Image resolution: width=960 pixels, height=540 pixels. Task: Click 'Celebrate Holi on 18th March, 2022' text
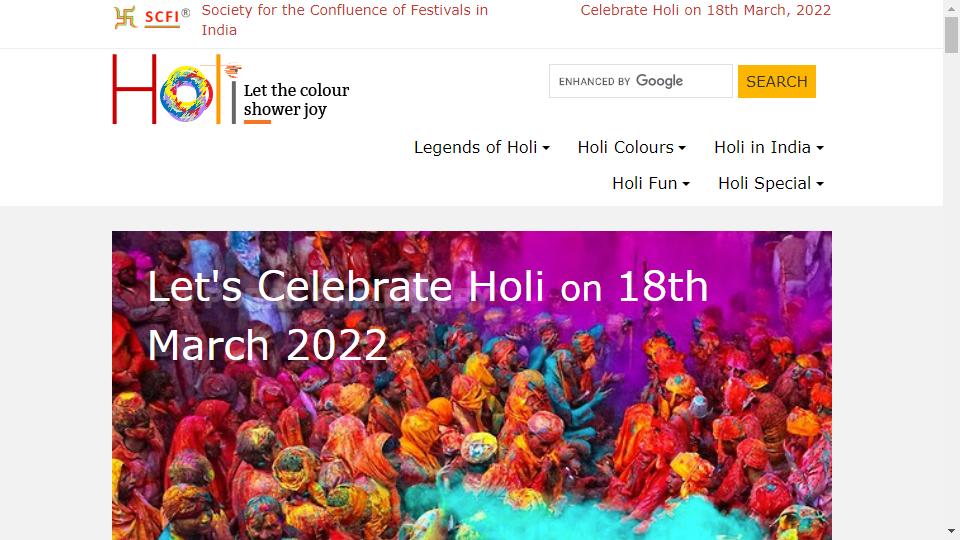tap(705, 10)
